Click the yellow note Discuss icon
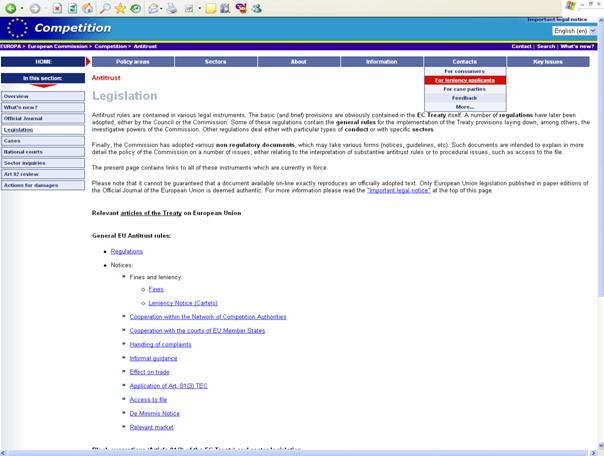The image size is (604, 456). [x=211, y=8]
